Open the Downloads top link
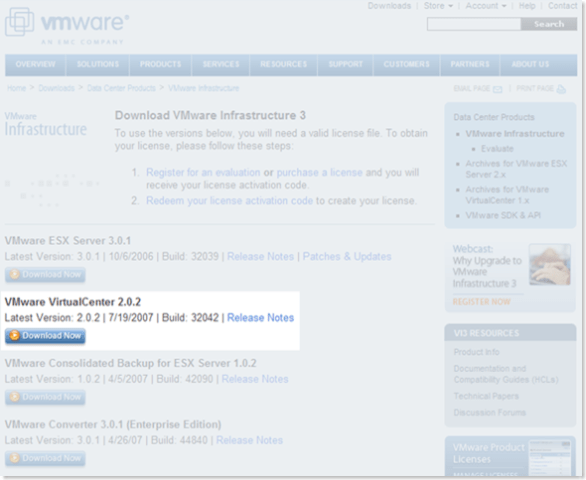Viewport: 586px width, 480px height. tap(389, 6)
